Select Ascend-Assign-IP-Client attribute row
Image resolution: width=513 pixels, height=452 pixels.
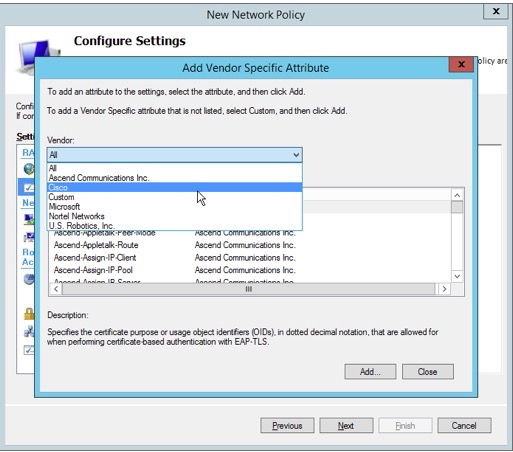click(250, 258)
